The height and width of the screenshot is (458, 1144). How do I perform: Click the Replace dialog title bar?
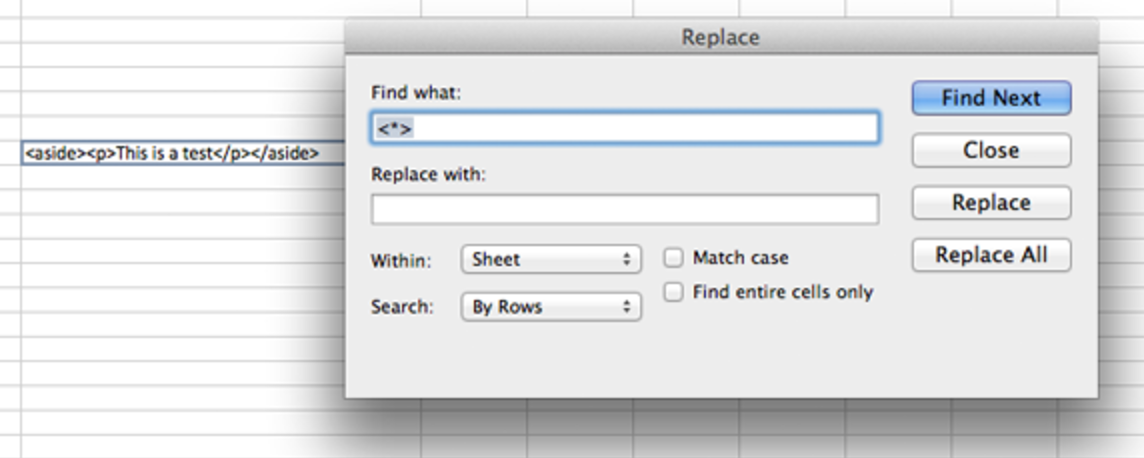(721, 37)
